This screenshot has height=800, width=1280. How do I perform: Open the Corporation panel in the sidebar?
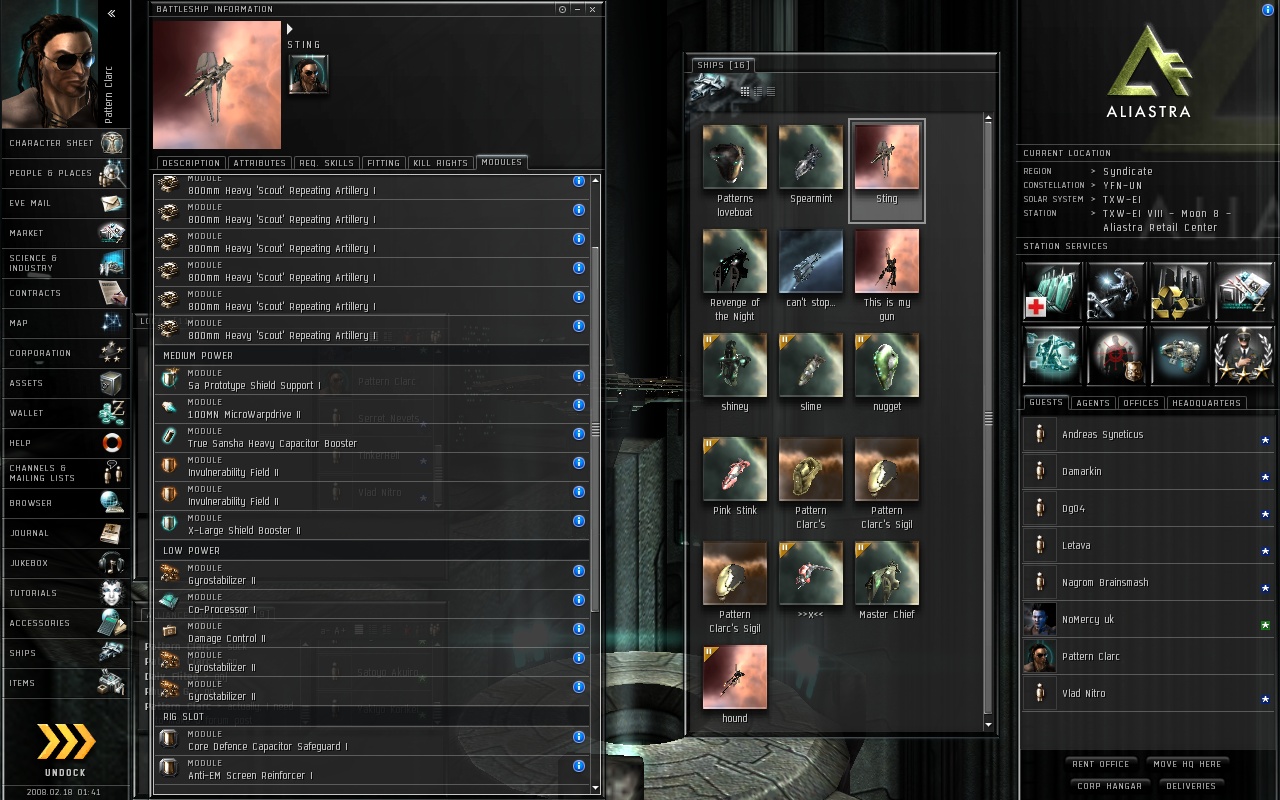(65, 353)
